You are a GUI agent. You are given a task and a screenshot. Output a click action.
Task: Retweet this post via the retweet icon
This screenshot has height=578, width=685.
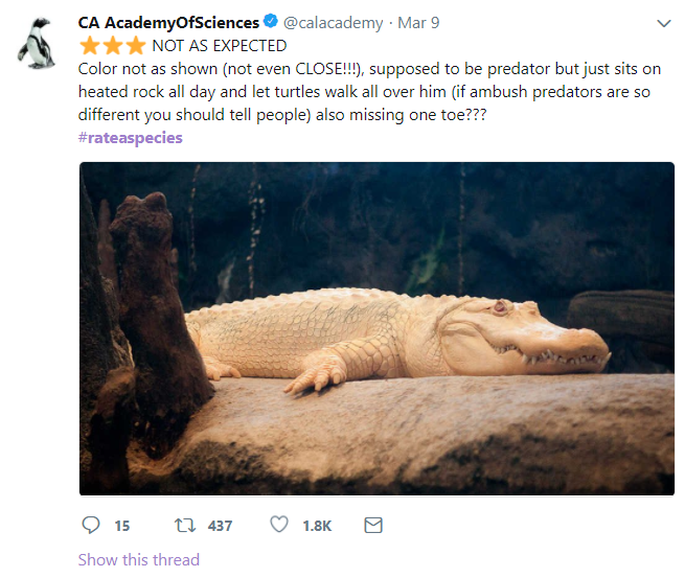(x=185, y=525)
